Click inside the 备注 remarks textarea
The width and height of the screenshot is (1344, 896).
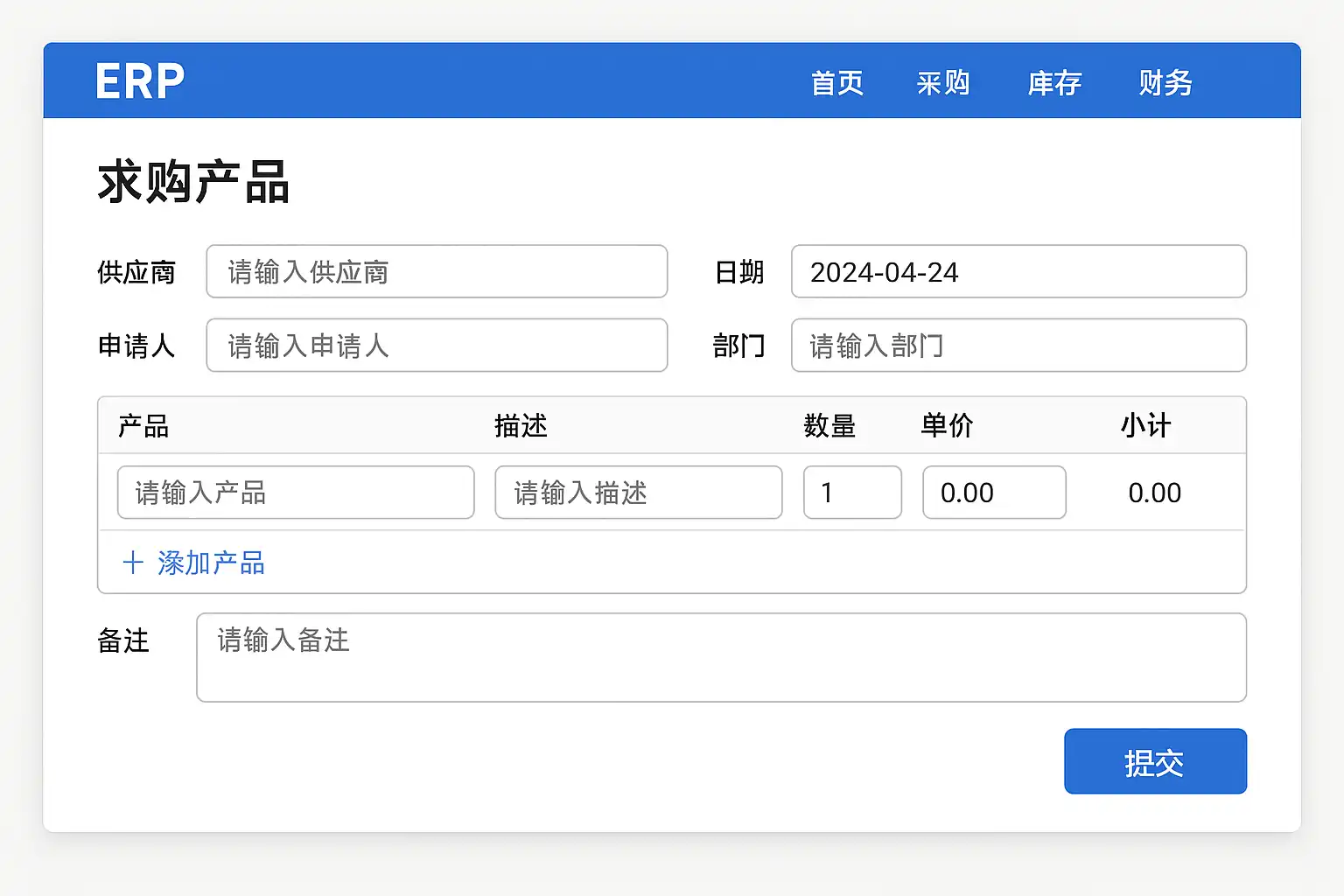(721, 657)
